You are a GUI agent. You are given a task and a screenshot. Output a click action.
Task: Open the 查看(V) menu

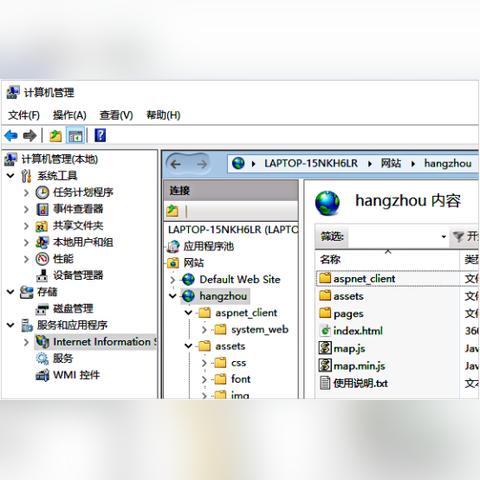click(116, 115)
